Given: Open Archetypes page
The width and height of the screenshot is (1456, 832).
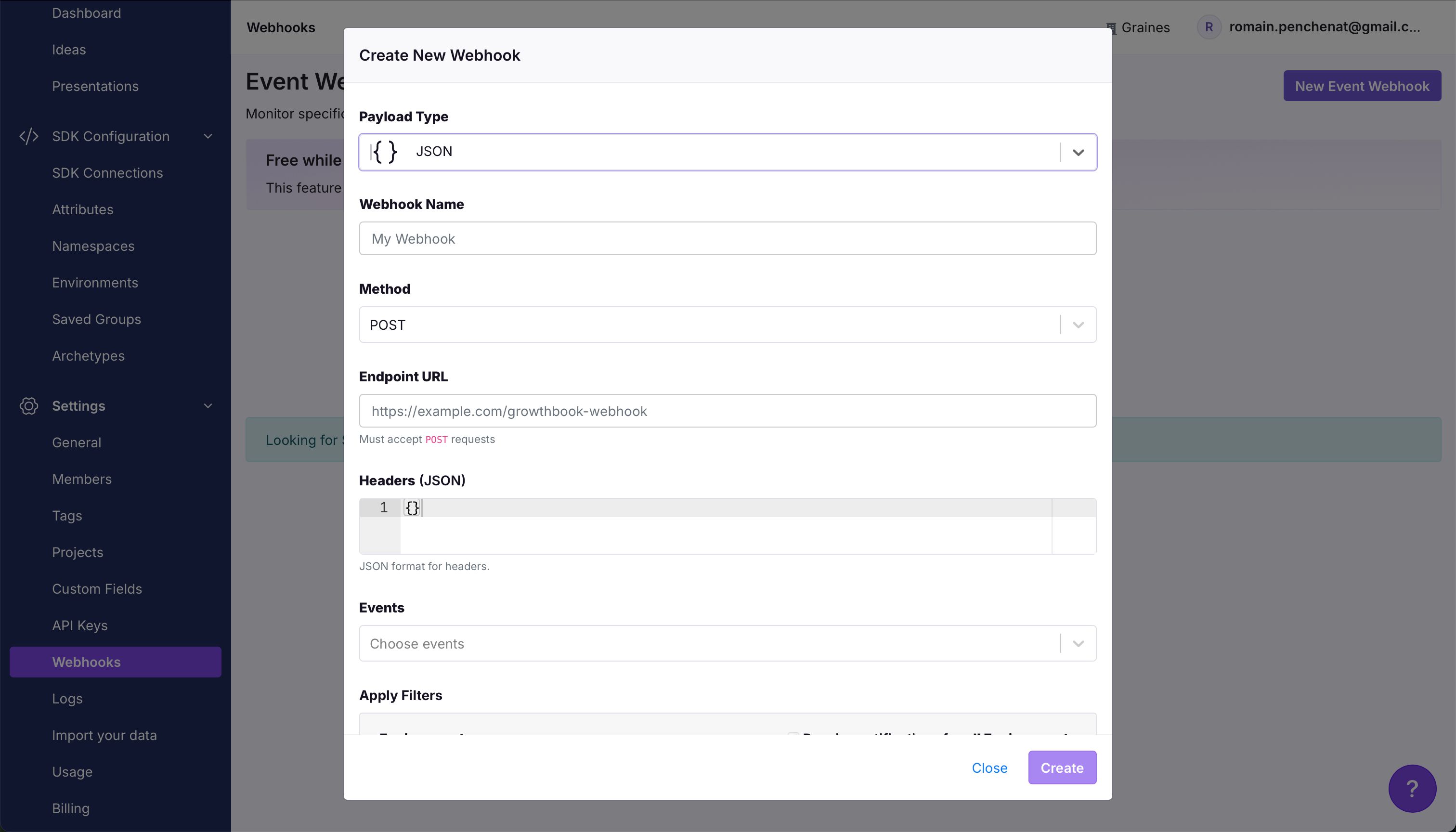Looking at the screenshot, I should 89,356.
